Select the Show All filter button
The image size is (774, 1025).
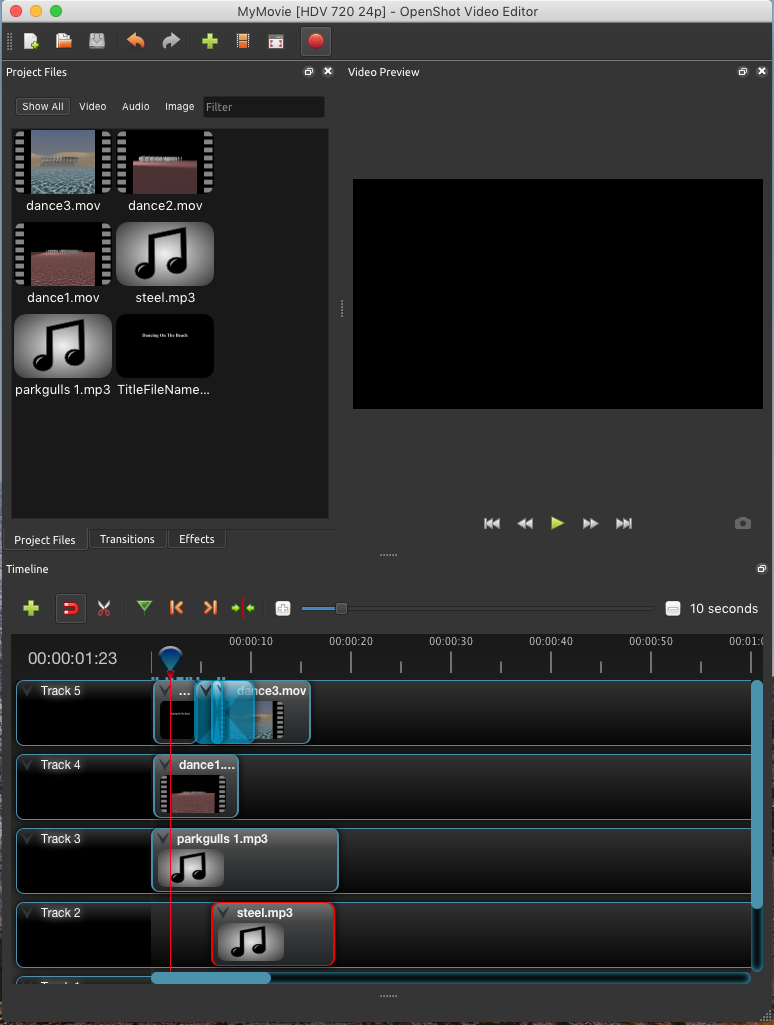[x=42, y=107]
